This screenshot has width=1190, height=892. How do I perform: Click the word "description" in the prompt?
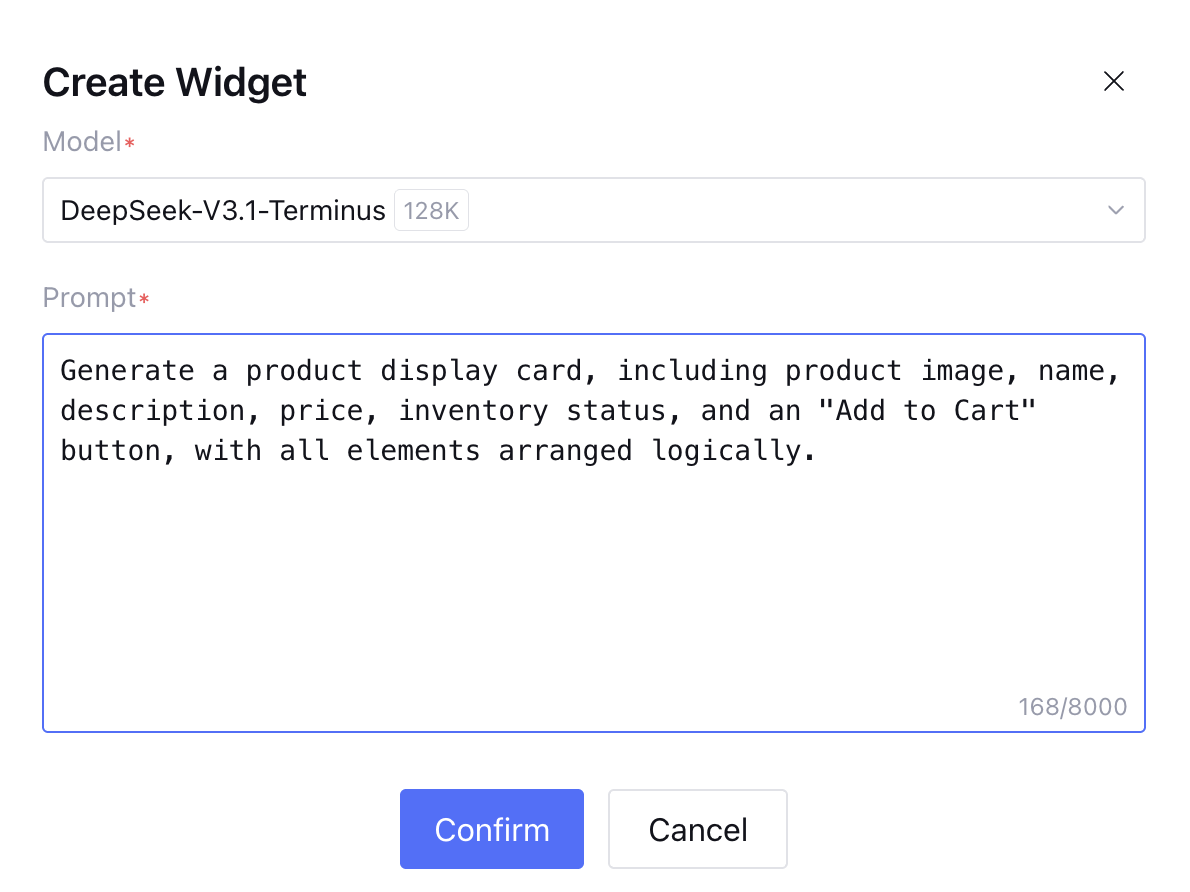pos(152,411)
